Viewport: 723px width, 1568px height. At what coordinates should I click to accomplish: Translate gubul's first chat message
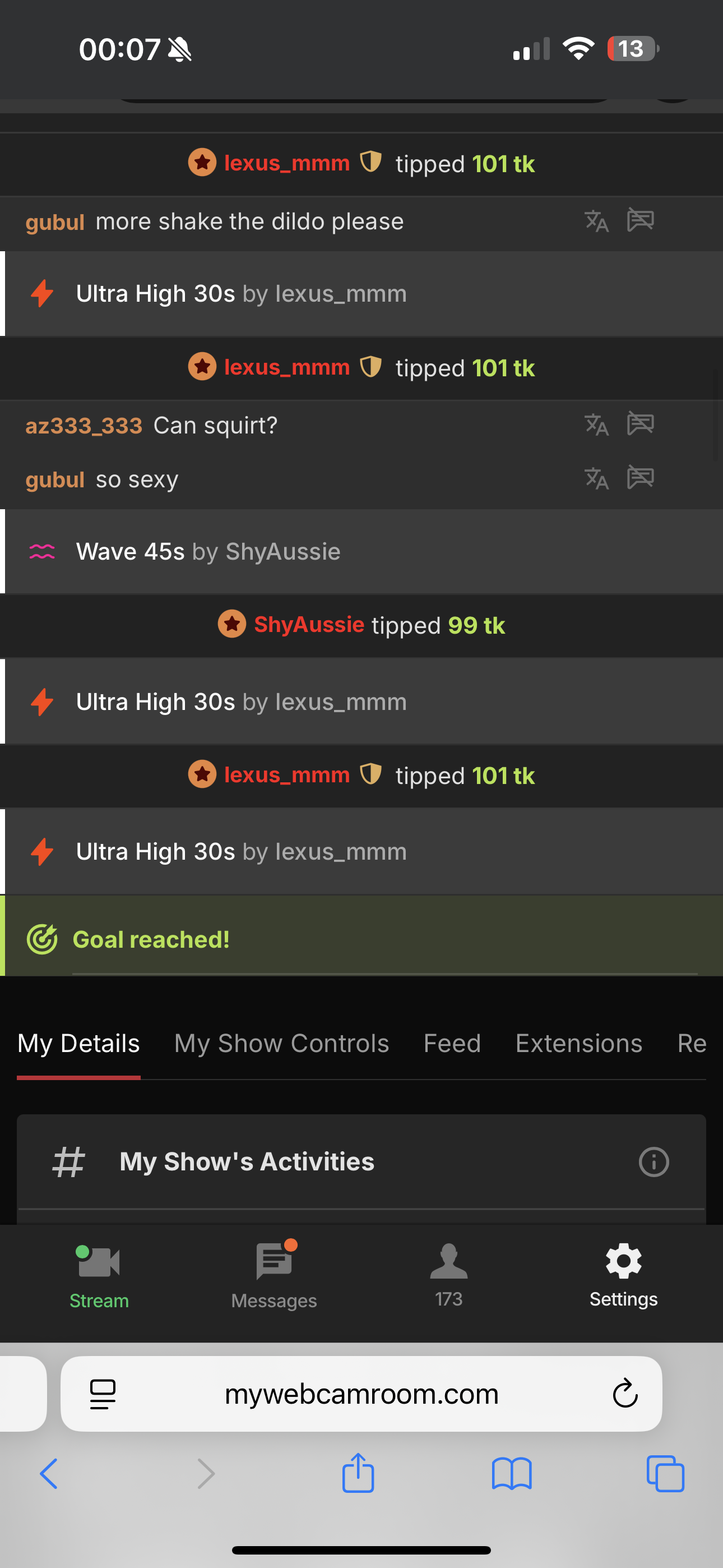coord(596,221)
